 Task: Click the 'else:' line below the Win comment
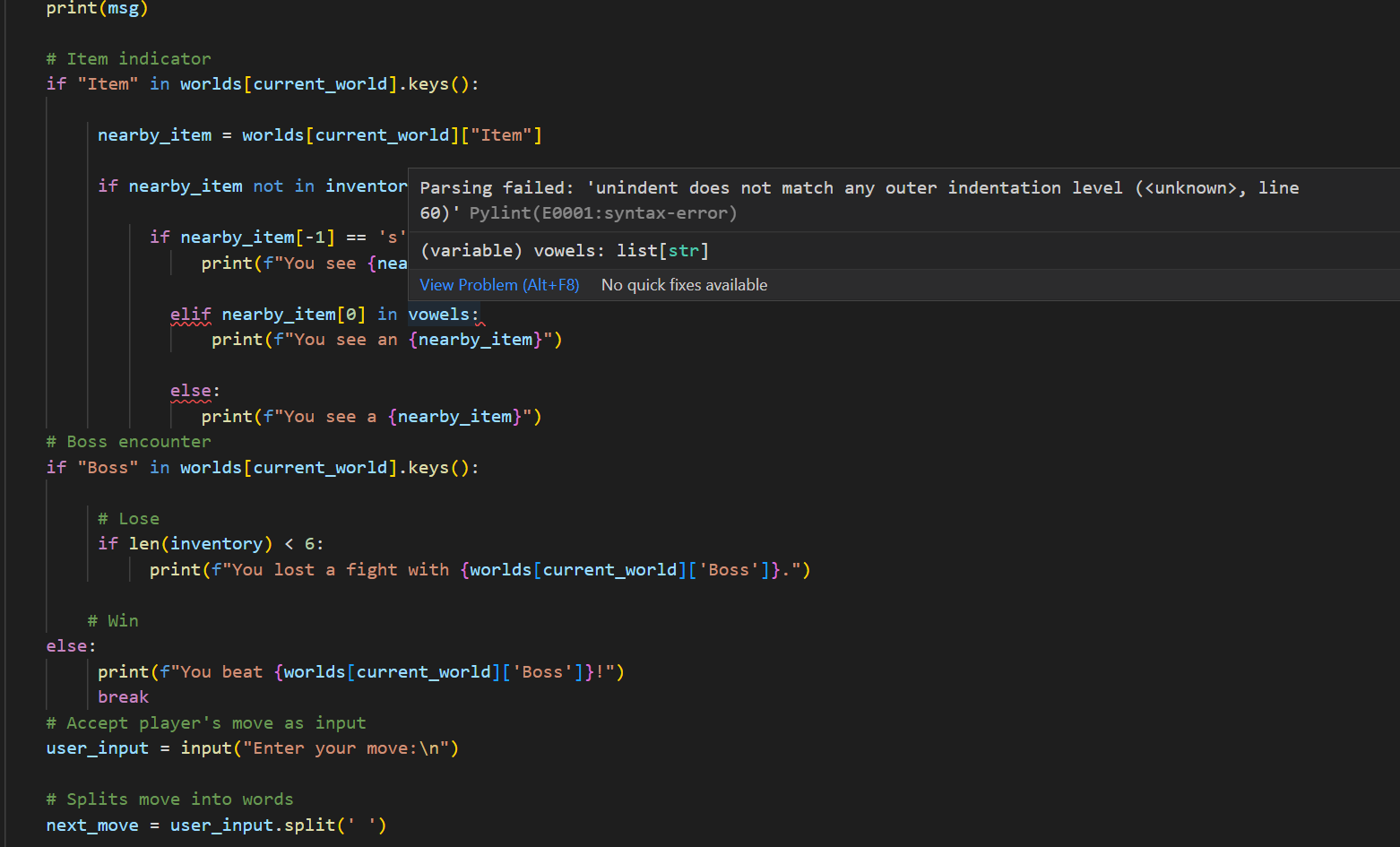(x=72, y=646)
